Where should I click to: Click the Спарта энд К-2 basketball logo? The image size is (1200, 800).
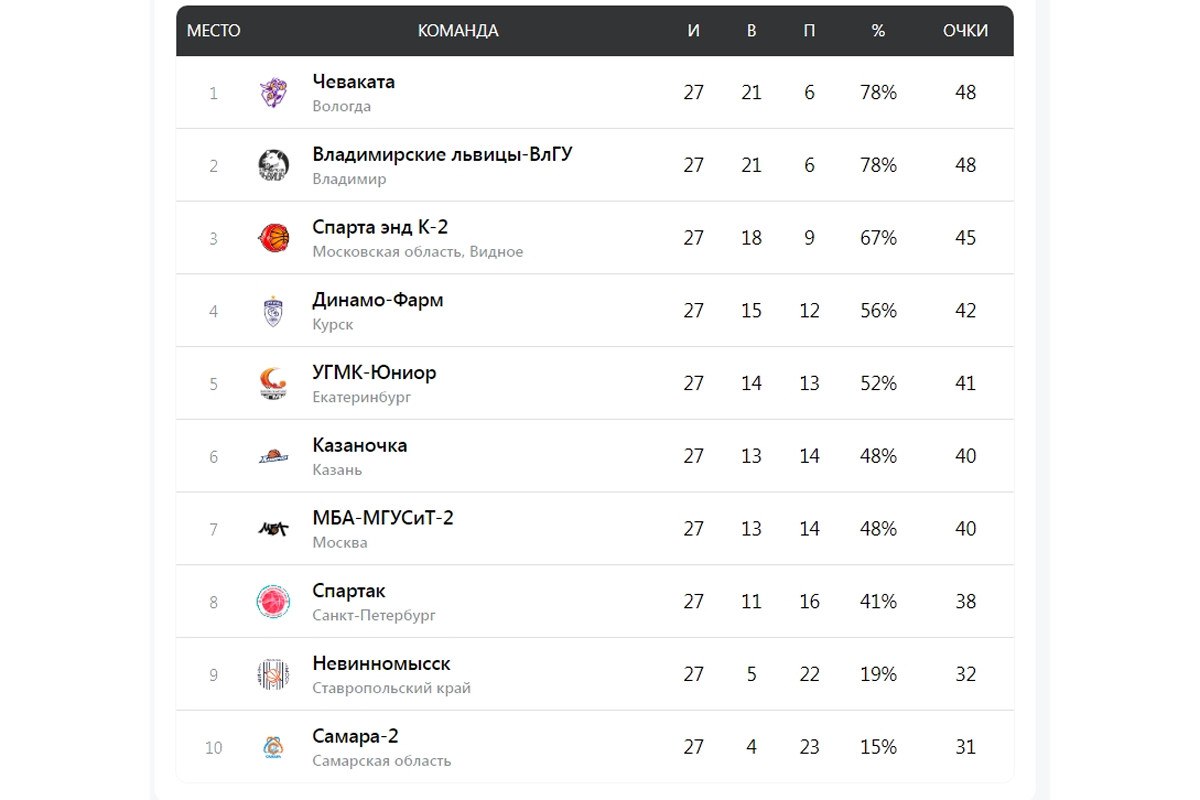(x=273, y=238)
